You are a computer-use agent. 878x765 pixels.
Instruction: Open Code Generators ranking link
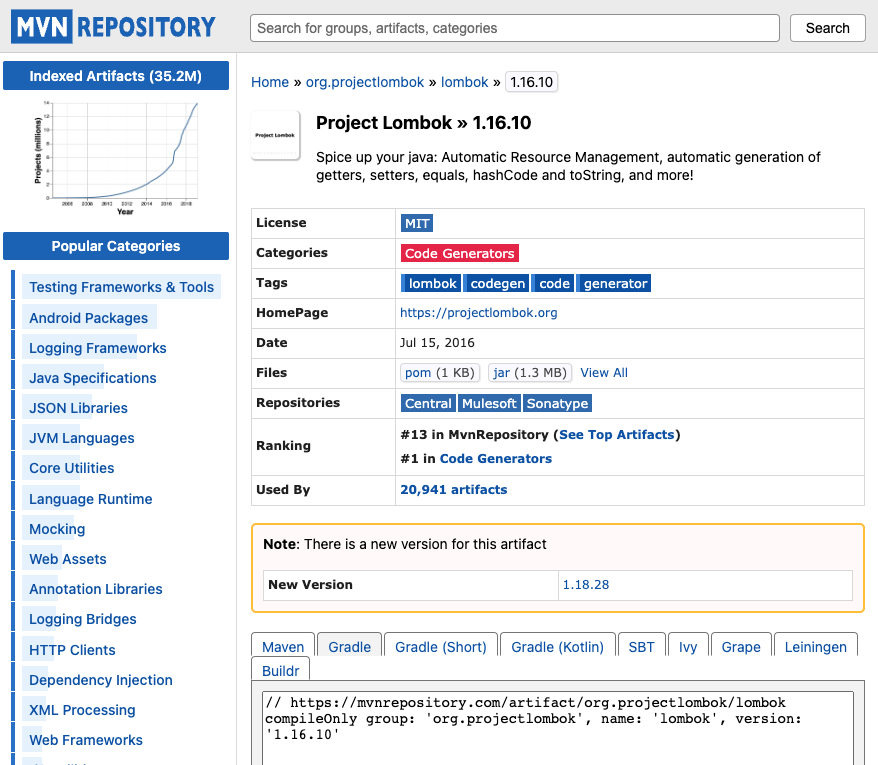pyautogui.click(x=496, y=459)
